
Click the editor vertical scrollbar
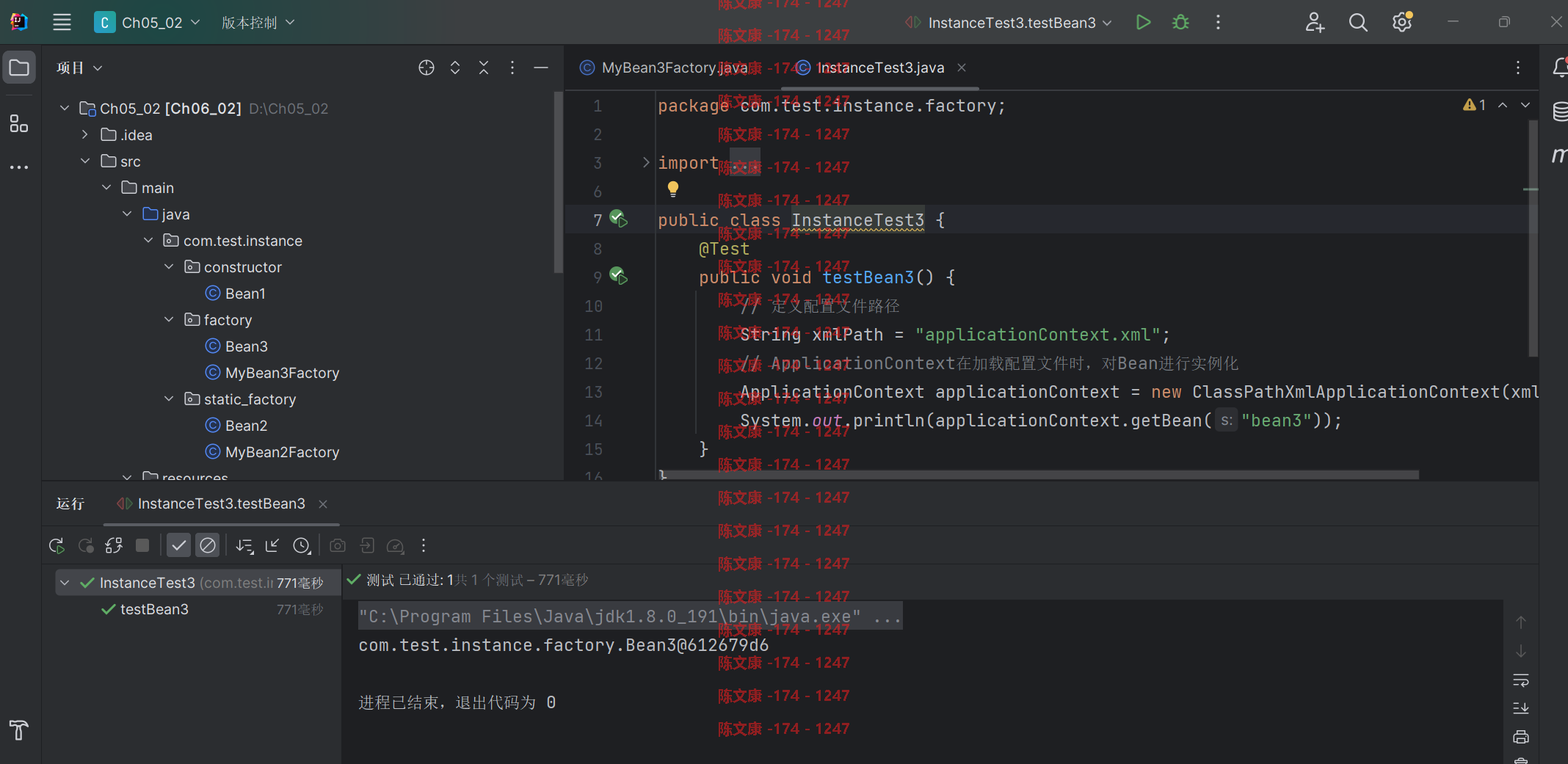(1533, 239)
